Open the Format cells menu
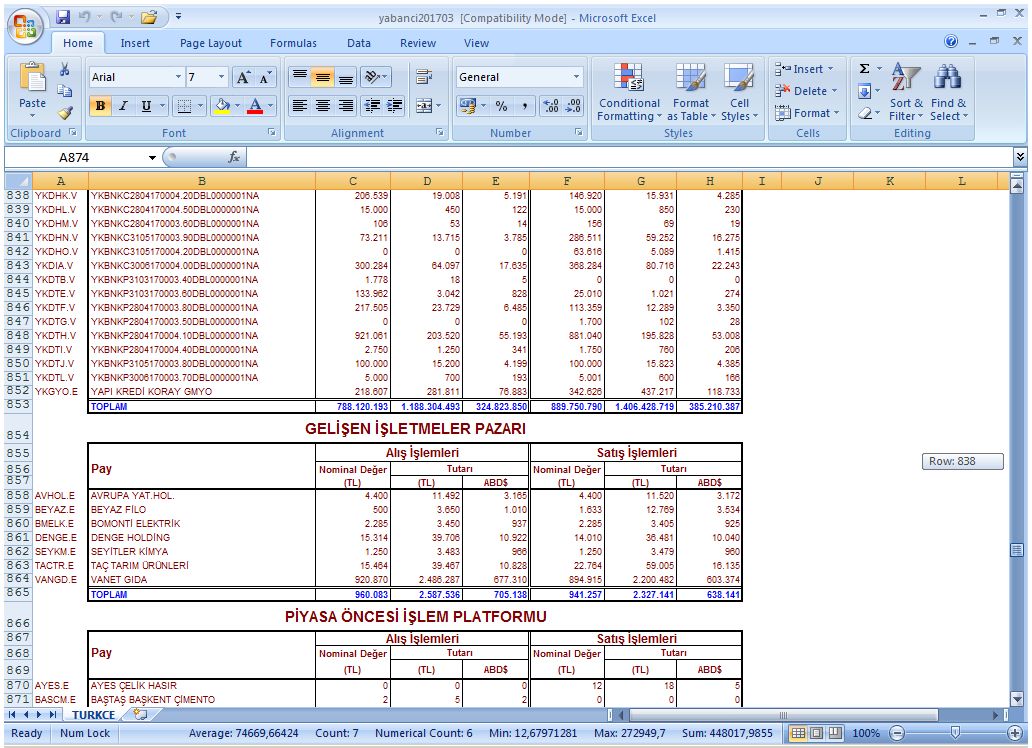The height and width of the screenshot is (748, 1032). (x=808, y=113)
